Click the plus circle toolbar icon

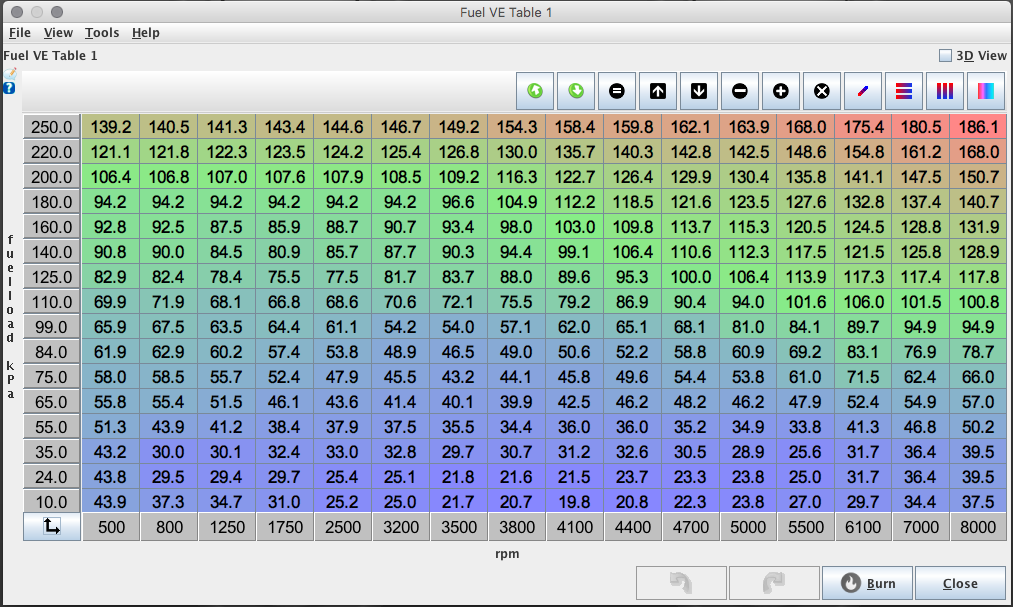coord(781,91)
